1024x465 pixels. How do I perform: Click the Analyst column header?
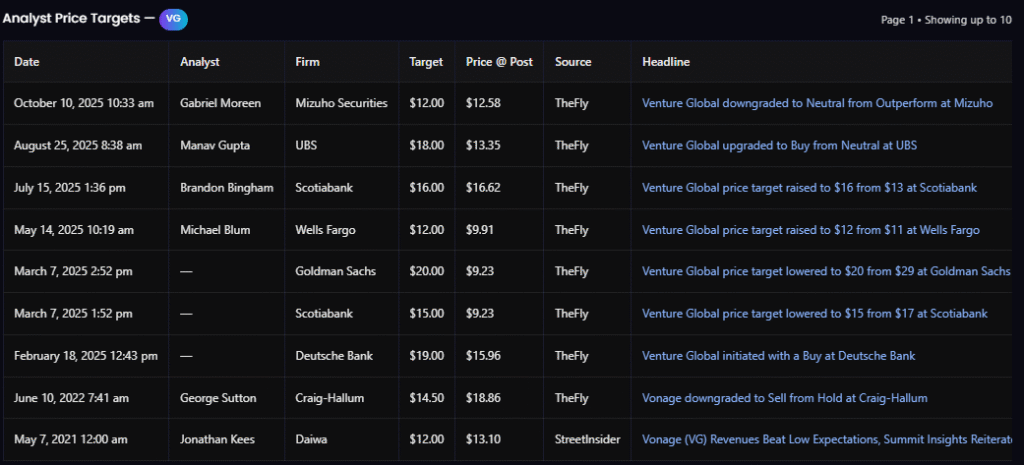tap(200, 62)
